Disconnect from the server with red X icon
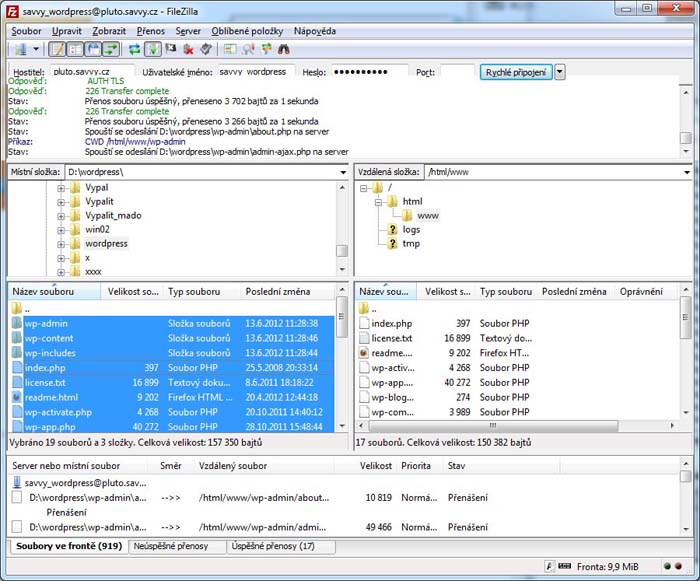 point(188,49)
